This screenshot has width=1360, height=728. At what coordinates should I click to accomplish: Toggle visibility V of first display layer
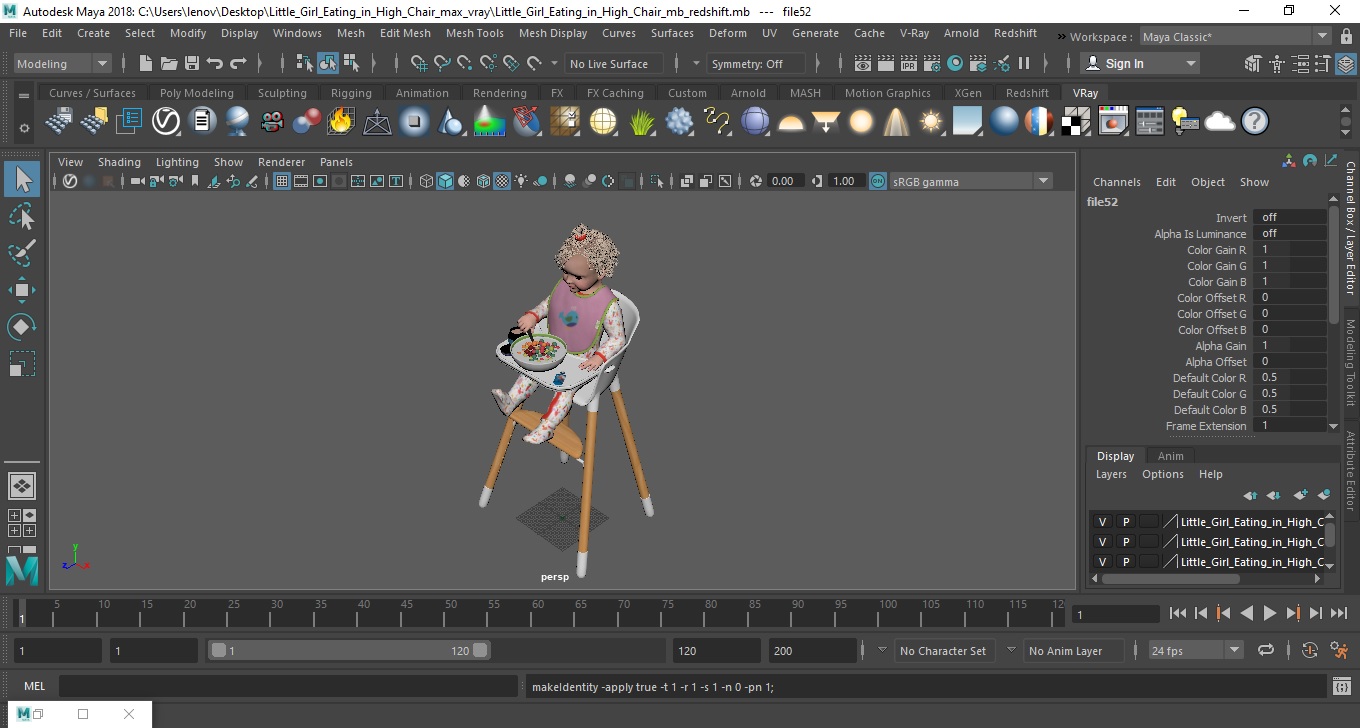1102,522
